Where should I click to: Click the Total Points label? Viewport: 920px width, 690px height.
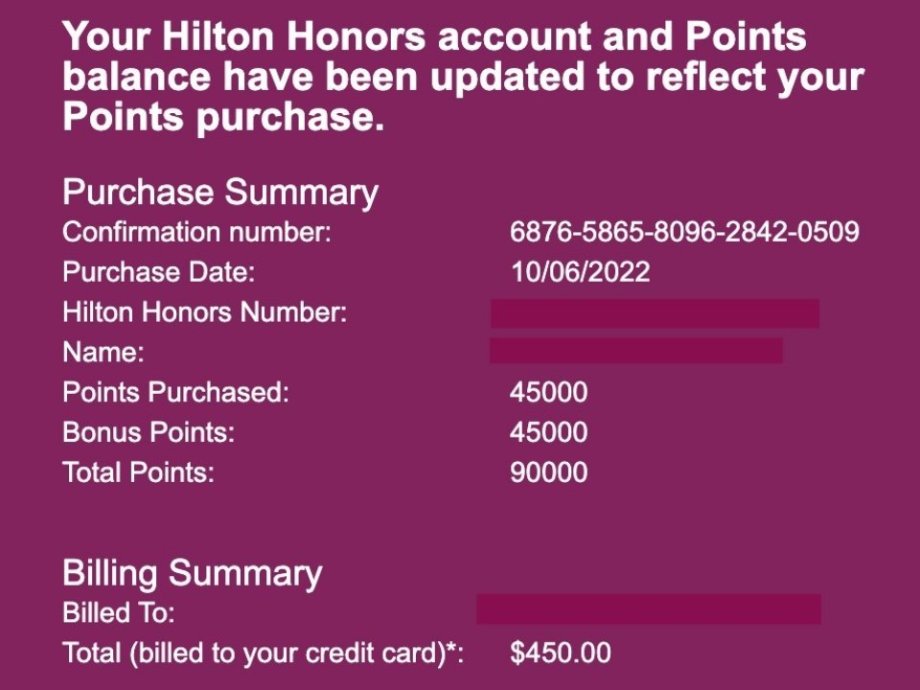(x=138, y=472)
